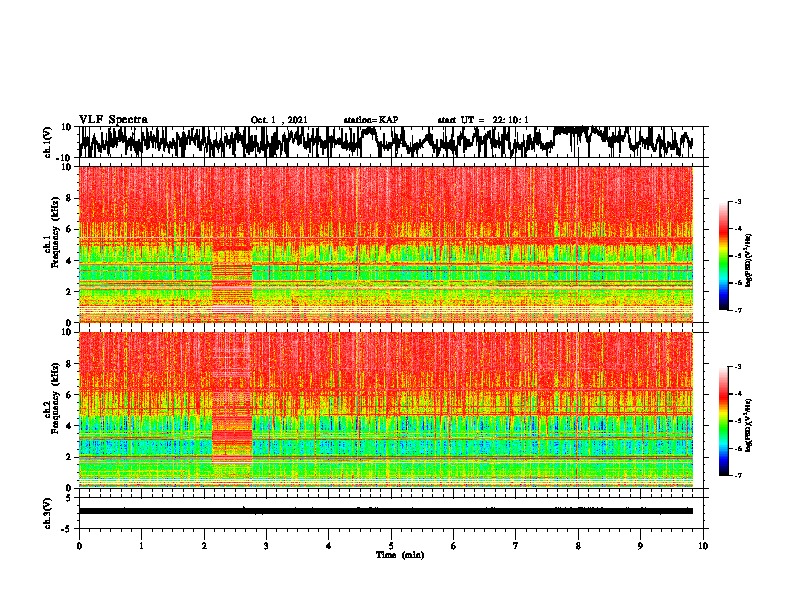
Task: Click the ch.1 frequency tick label "2"
Action: (70, 292)
